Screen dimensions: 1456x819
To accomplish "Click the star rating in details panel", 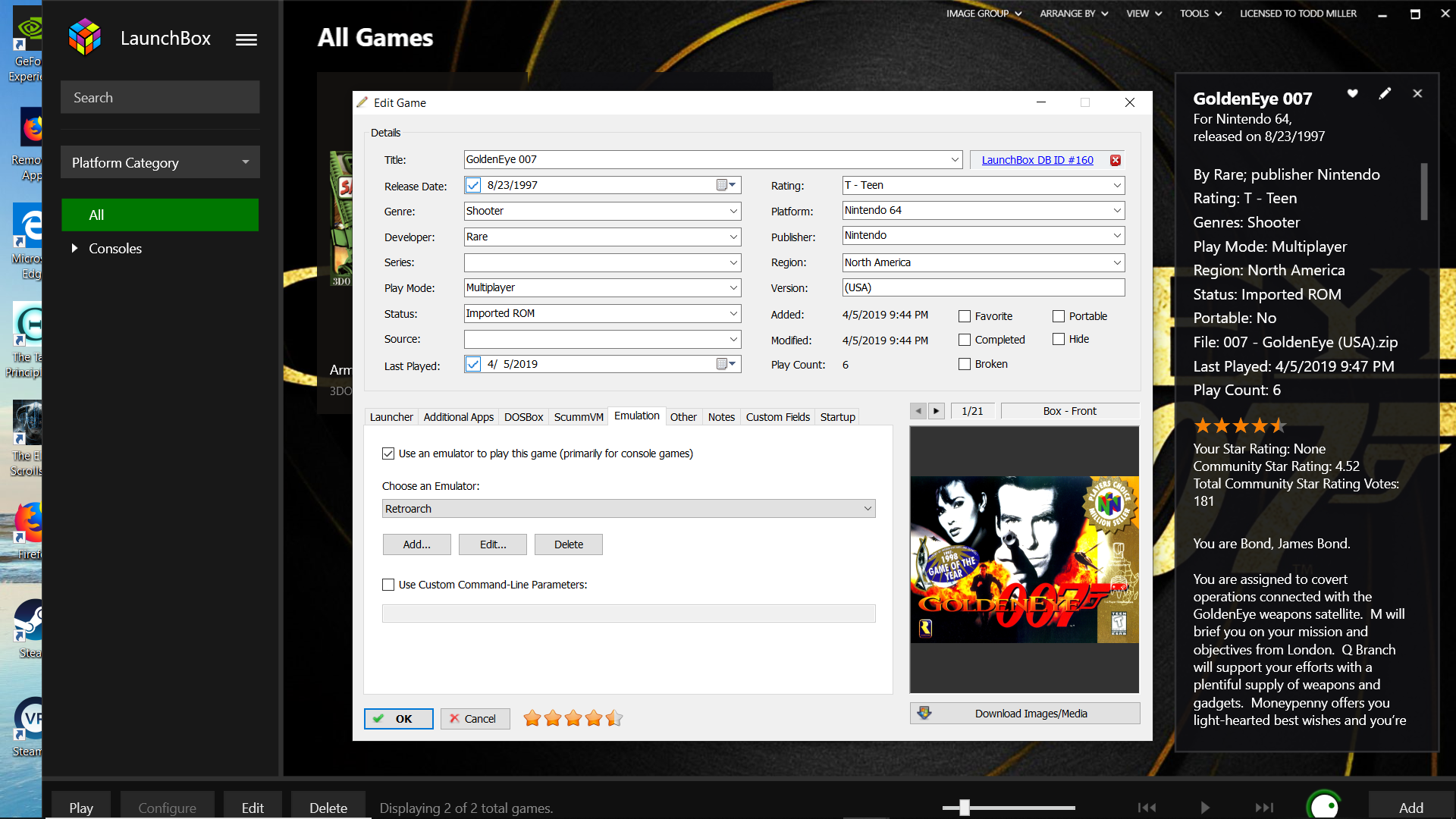I will click(x=1240, y=425).
